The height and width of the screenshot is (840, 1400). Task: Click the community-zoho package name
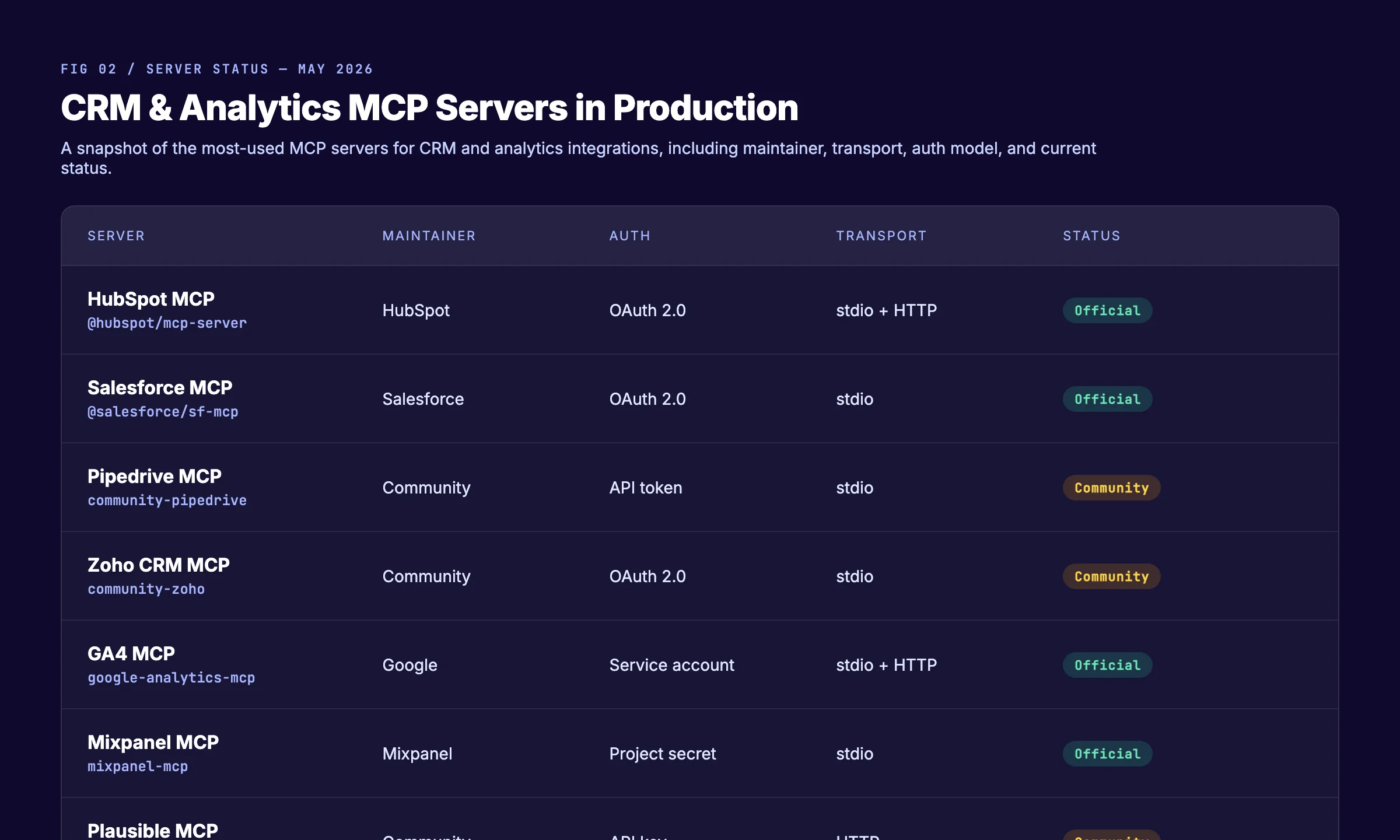tap(146, 589)
